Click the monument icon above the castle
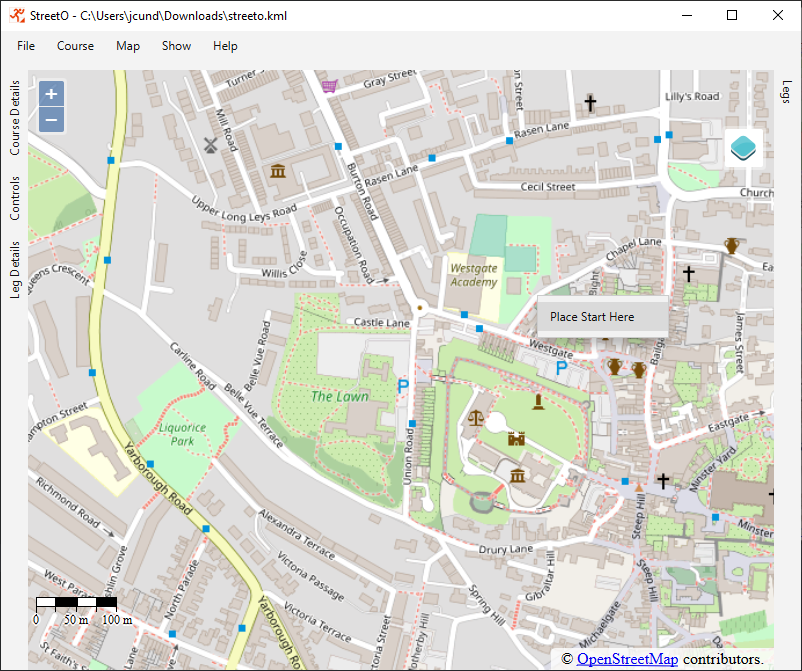802x671 pixels. coord(539,401)
